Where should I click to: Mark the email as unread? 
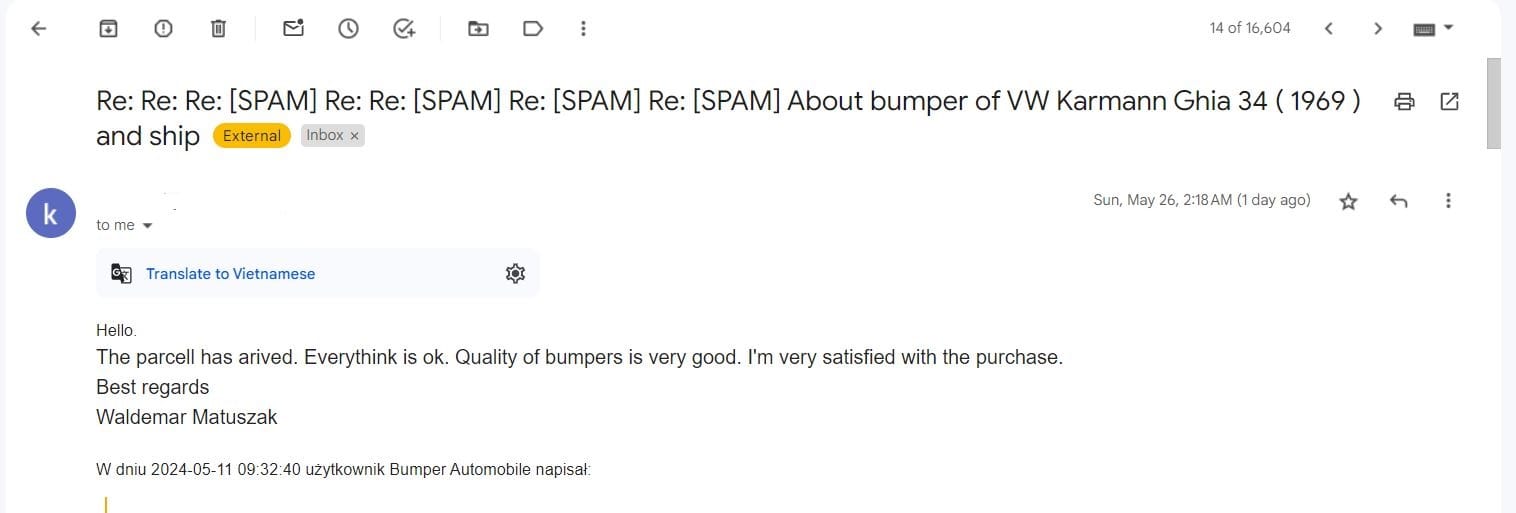tap(293, 29)
